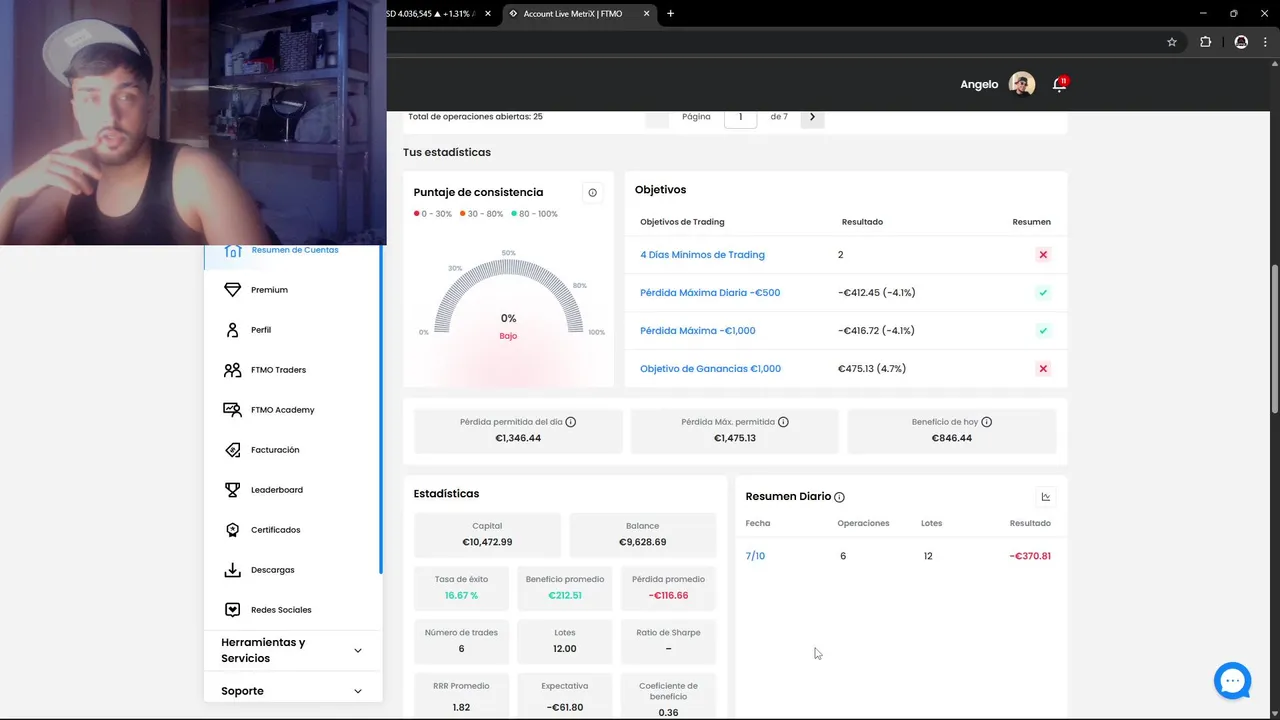
Task: Open Chrome three-dot menu
Action: [1266, 42]
